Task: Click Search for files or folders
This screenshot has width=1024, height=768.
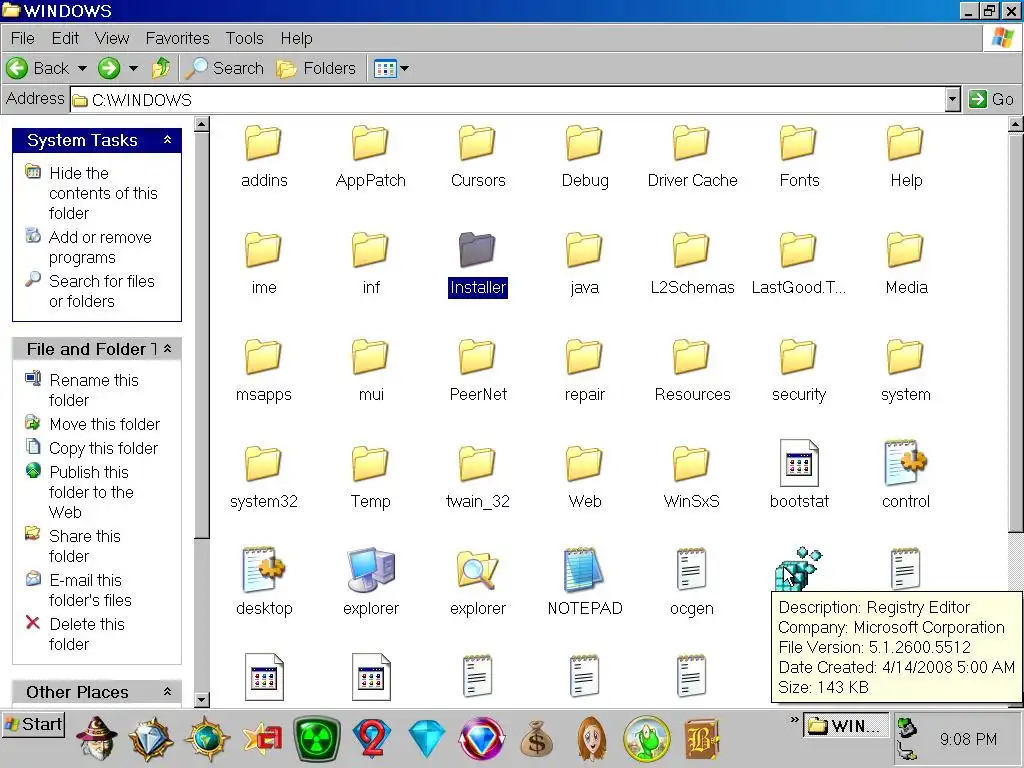Action: click(102, 291)
